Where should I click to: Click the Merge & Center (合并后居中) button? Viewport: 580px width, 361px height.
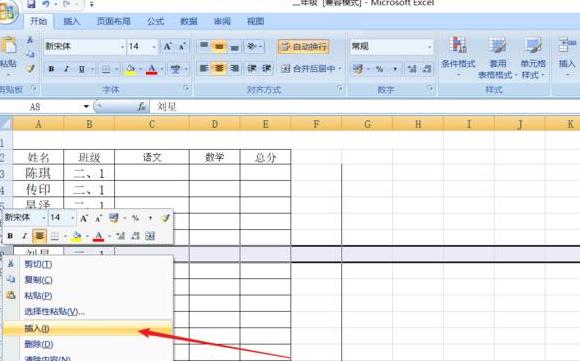pos(310,68)
